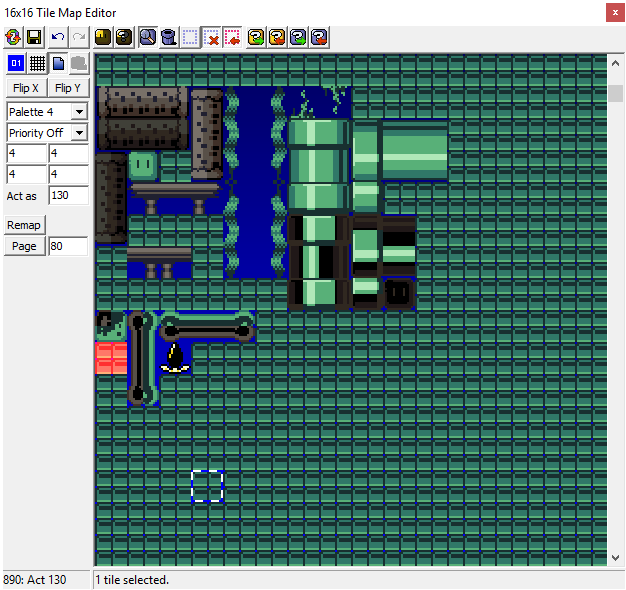The width and height of the screenshot is (626, 590).
Task: Click the vertical scrollbar thumb
Action: click(x=615, y=93)
